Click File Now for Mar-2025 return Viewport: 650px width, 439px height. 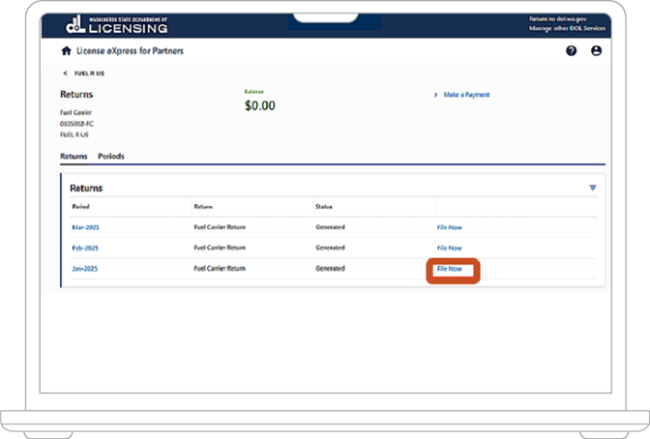click(x=449, y=228)
